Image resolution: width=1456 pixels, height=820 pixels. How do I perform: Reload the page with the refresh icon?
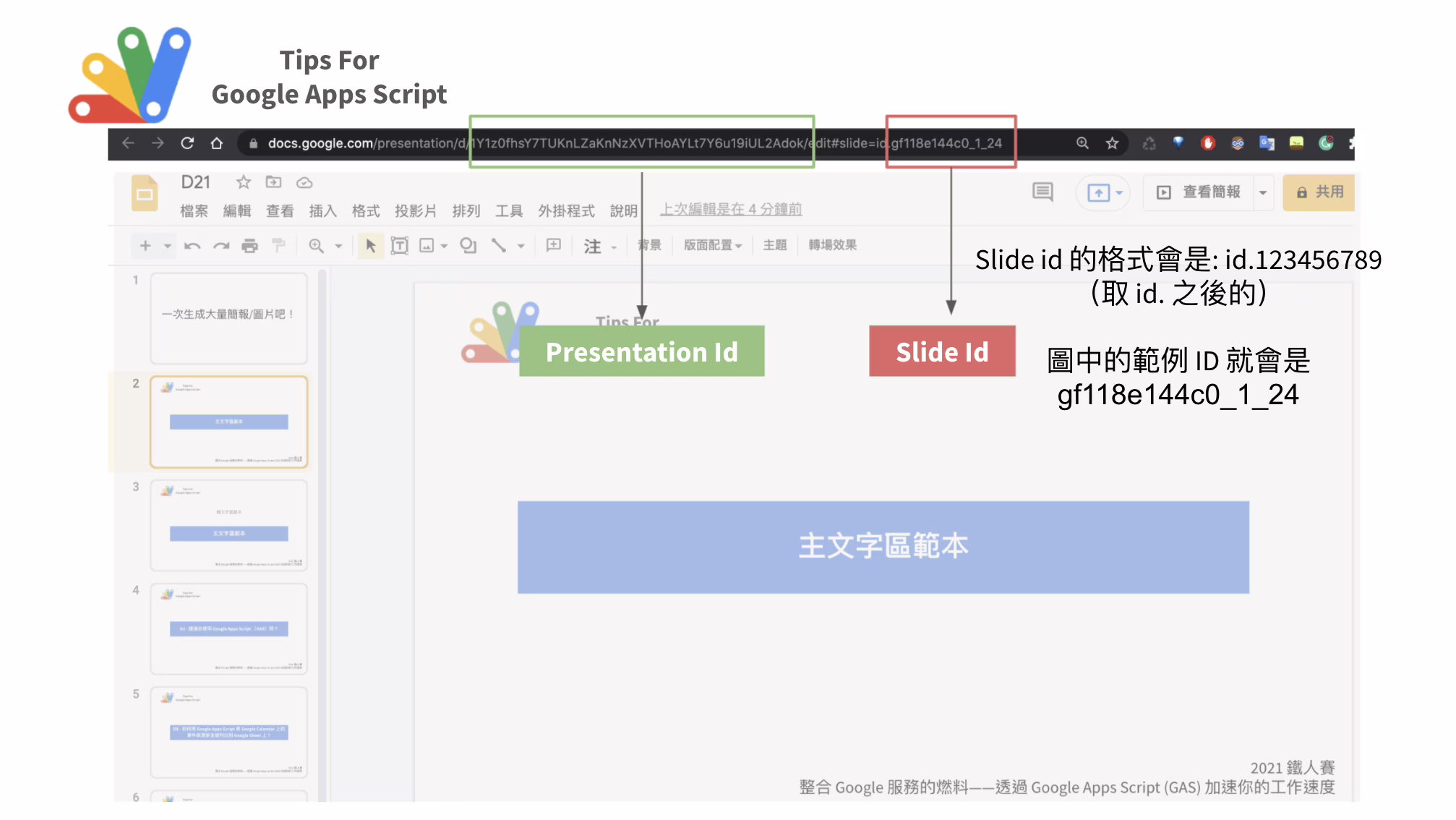(x=187, y=143)
